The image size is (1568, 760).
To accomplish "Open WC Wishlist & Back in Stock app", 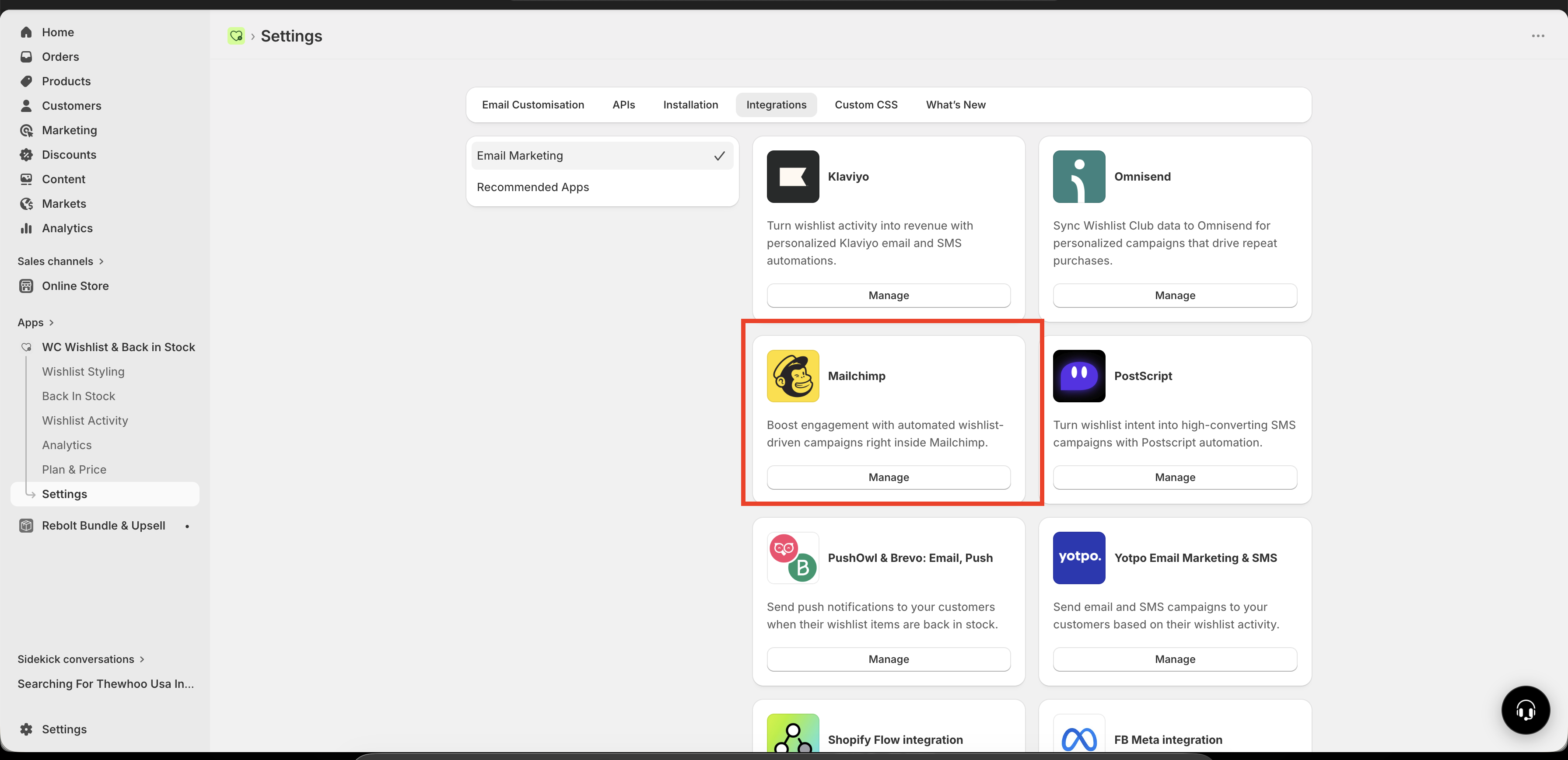I will (118, 347).
